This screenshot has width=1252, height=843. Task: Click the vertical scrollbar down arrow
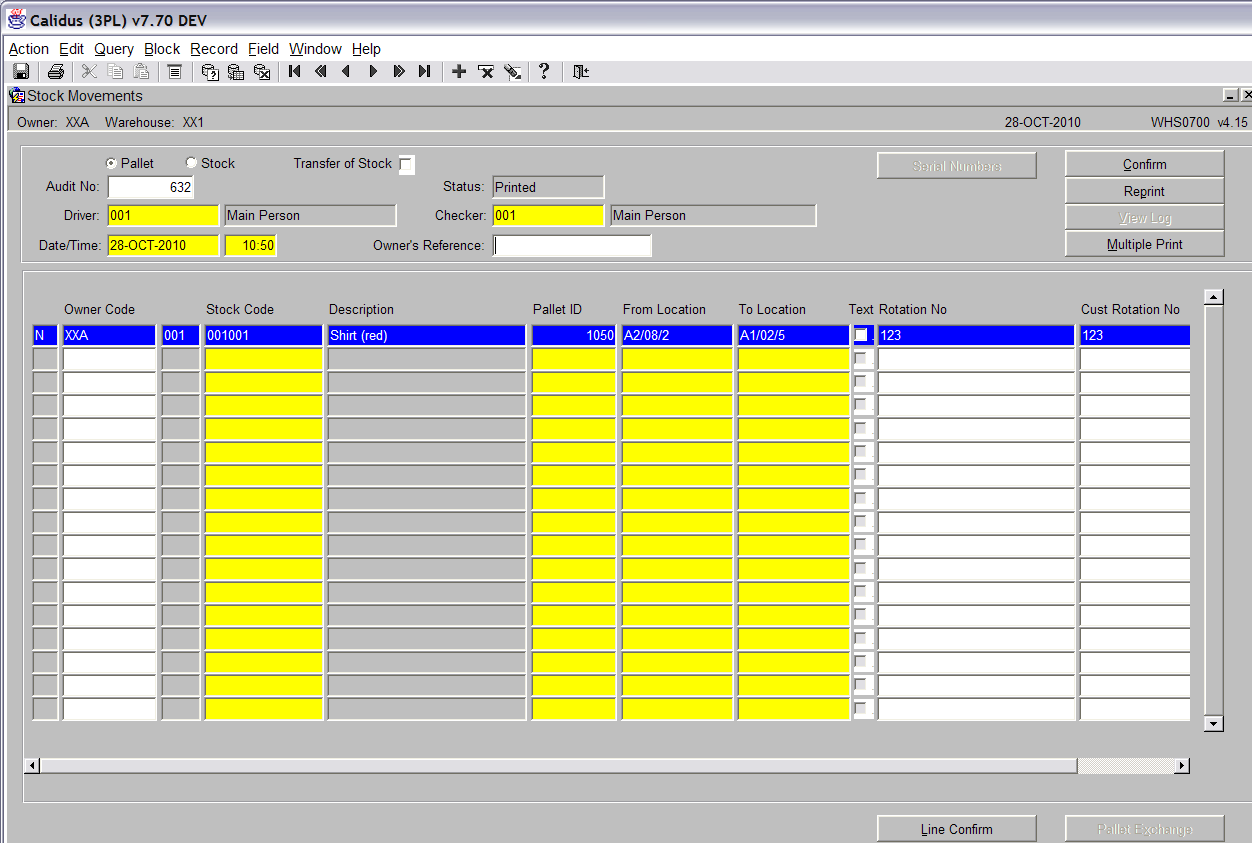pyautogui.click(x=1213, y=724)
